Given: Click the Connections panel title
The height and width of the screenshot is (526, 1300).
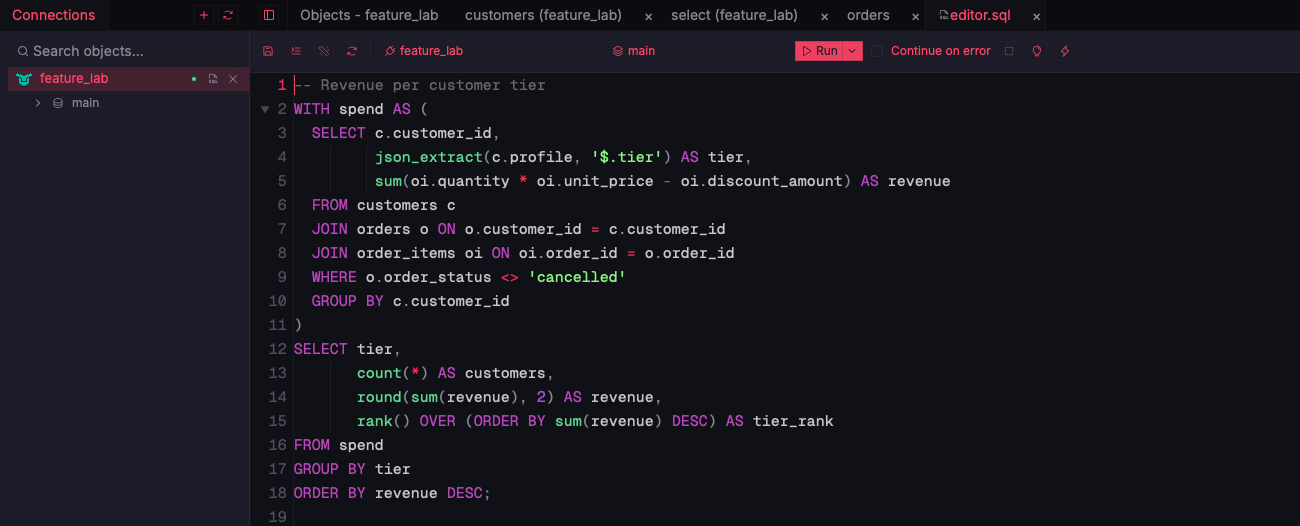Looking at the screenshot, I should (53, 15).
